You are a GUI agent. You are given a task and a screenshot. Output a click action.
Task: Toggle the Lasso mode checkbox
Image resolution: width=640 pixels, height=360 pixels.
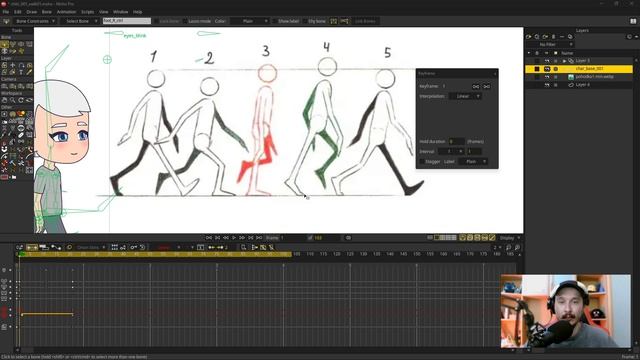(185, 21)
